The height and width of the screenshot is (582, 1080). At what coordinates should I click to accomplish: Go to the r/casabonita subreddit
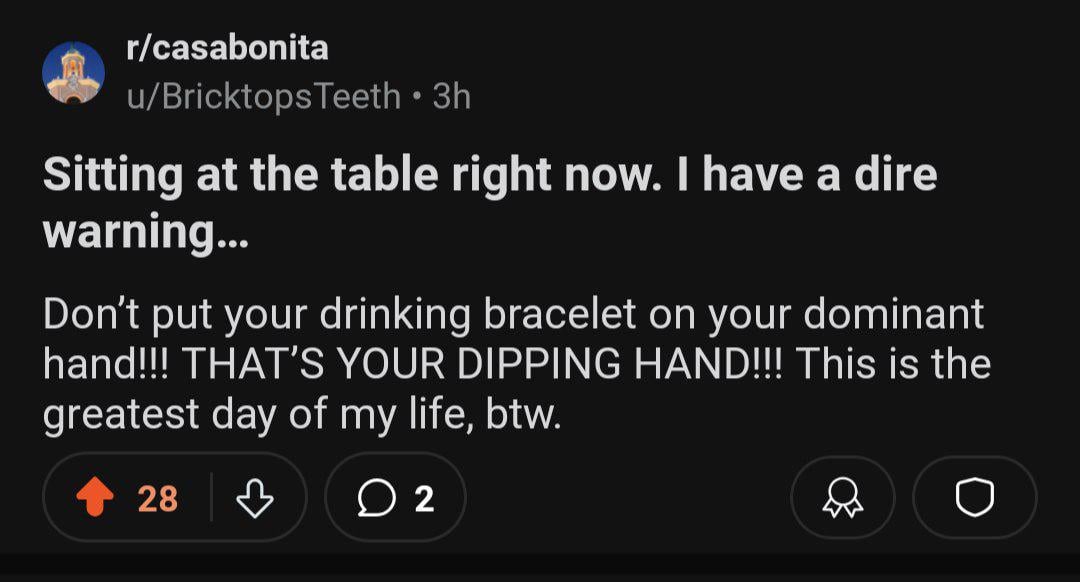click(x=227, y=47)
